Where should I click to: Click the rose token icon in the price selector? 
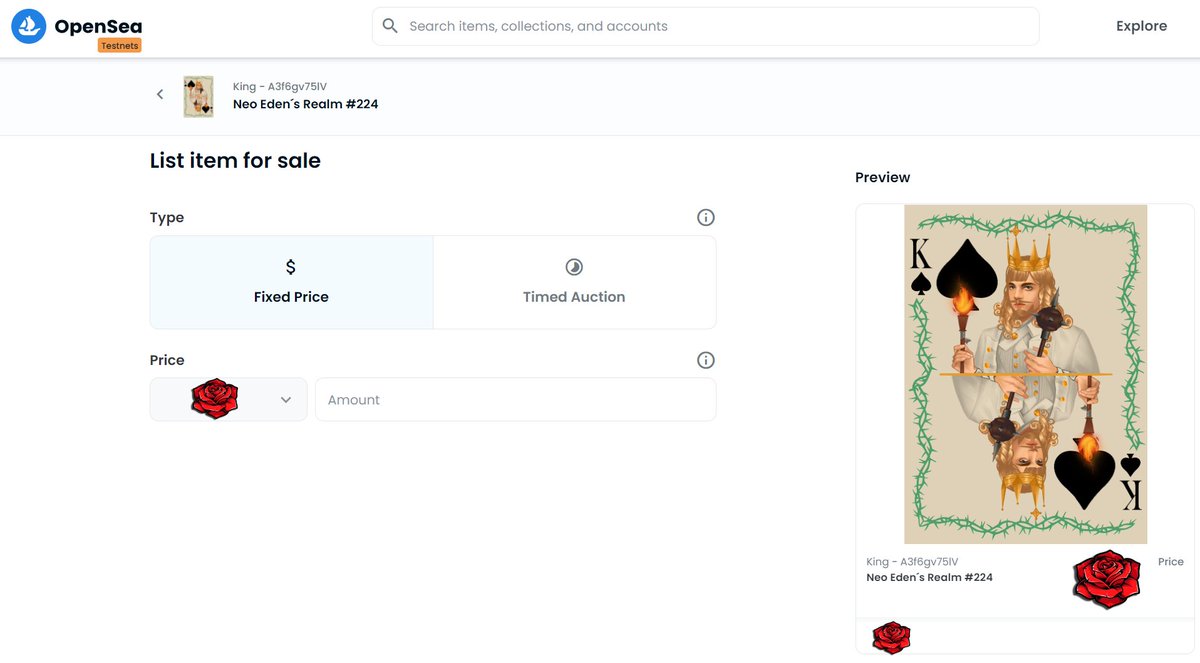214,399
